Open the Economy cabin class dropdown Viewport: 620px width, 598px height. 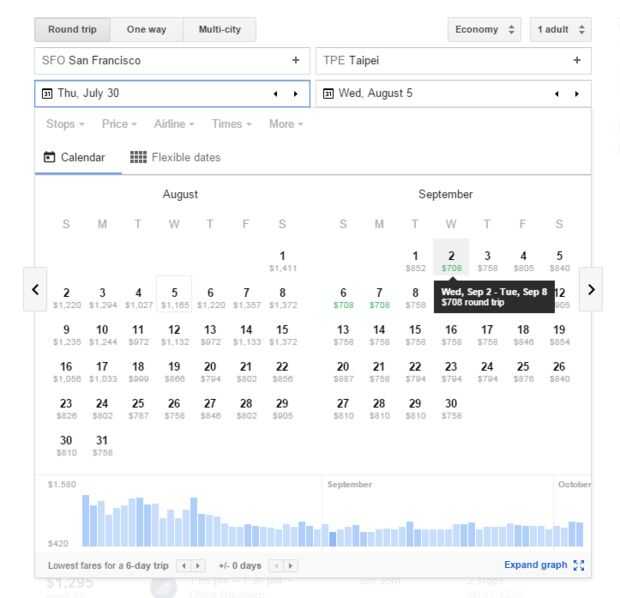(484, 29)
